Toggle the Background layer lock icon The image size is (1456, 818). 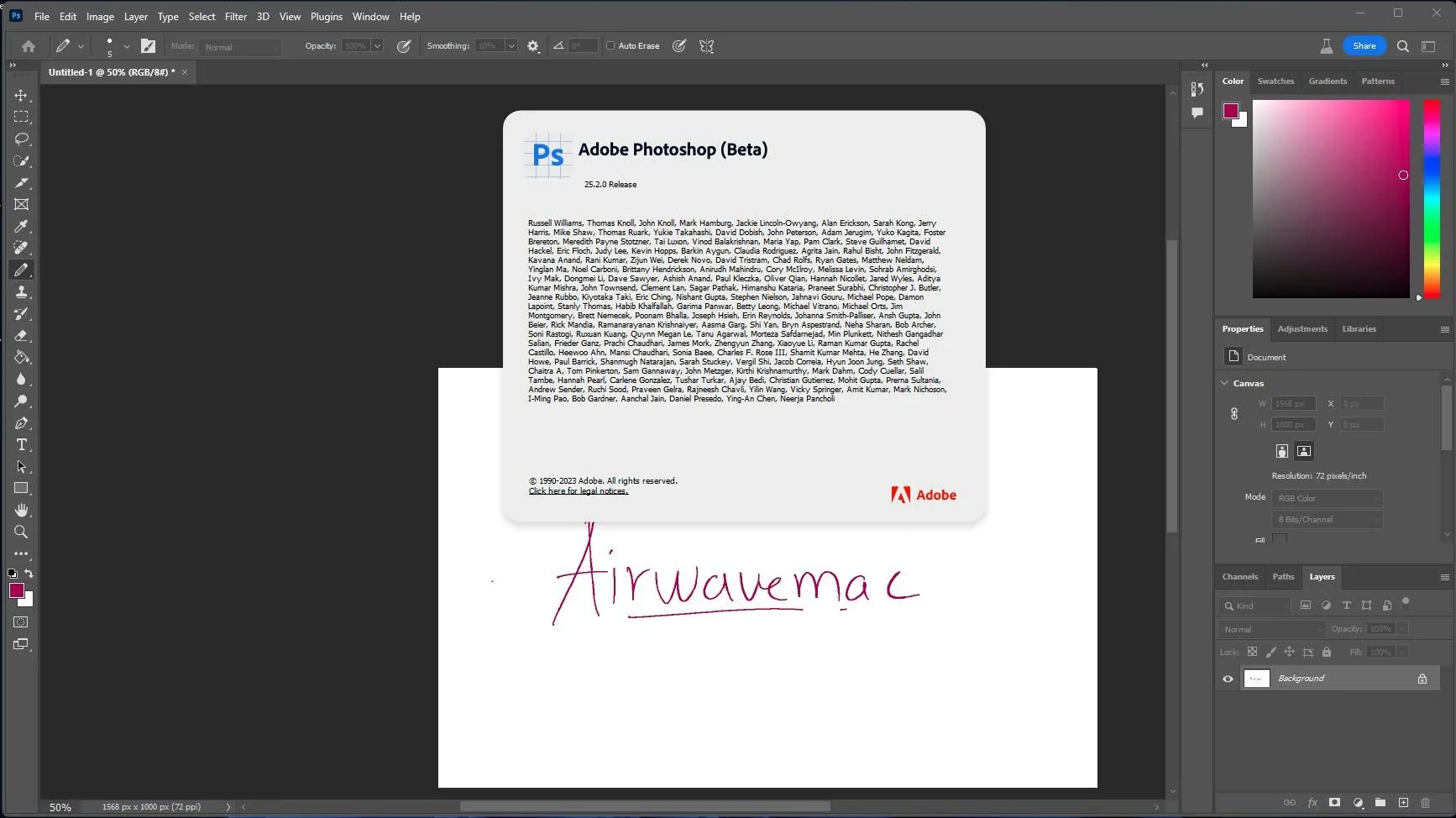(1422, 679)
